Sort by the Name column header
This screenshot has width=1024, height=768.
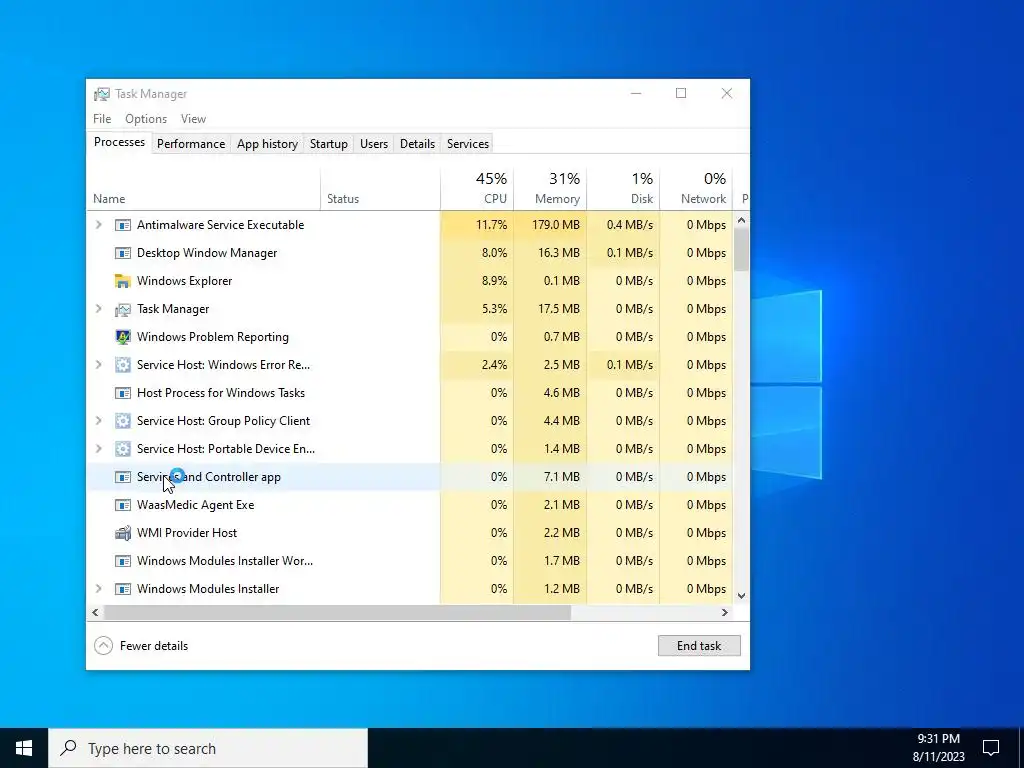(x=203, y=189)
